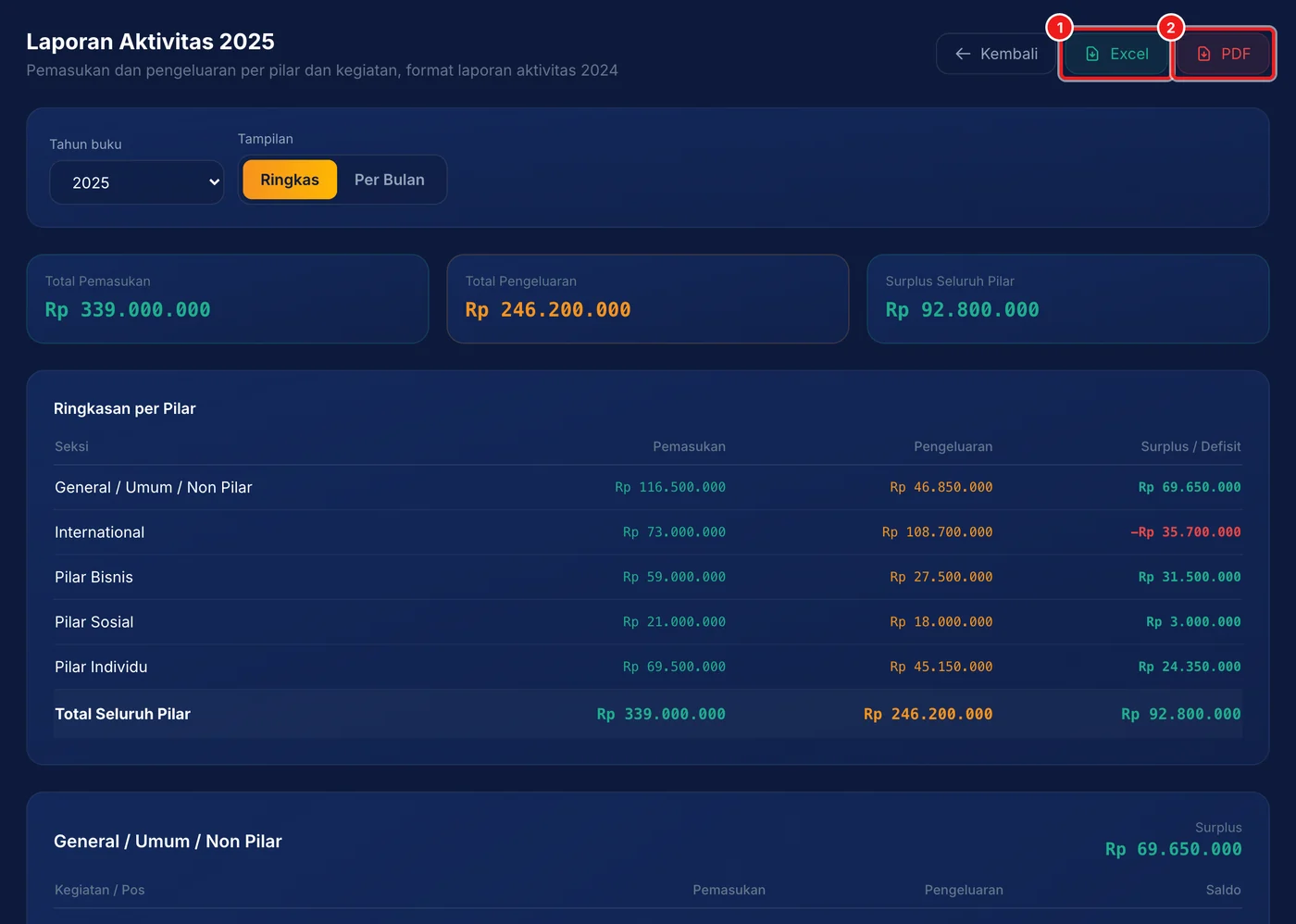Click the total Pemasukan Rp 339.000.000 in the table

pyautogui.click(x=661, y=714)
